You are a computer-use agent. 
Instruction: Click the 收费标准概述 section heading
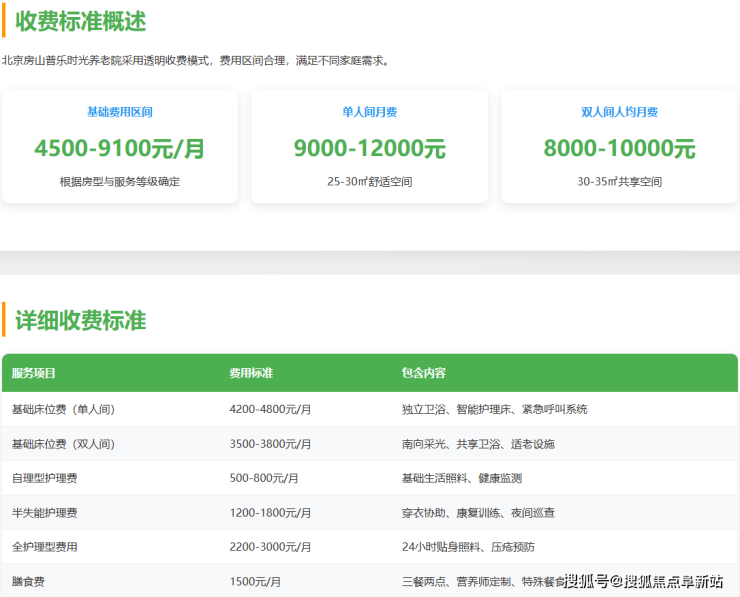pos(80,21)
